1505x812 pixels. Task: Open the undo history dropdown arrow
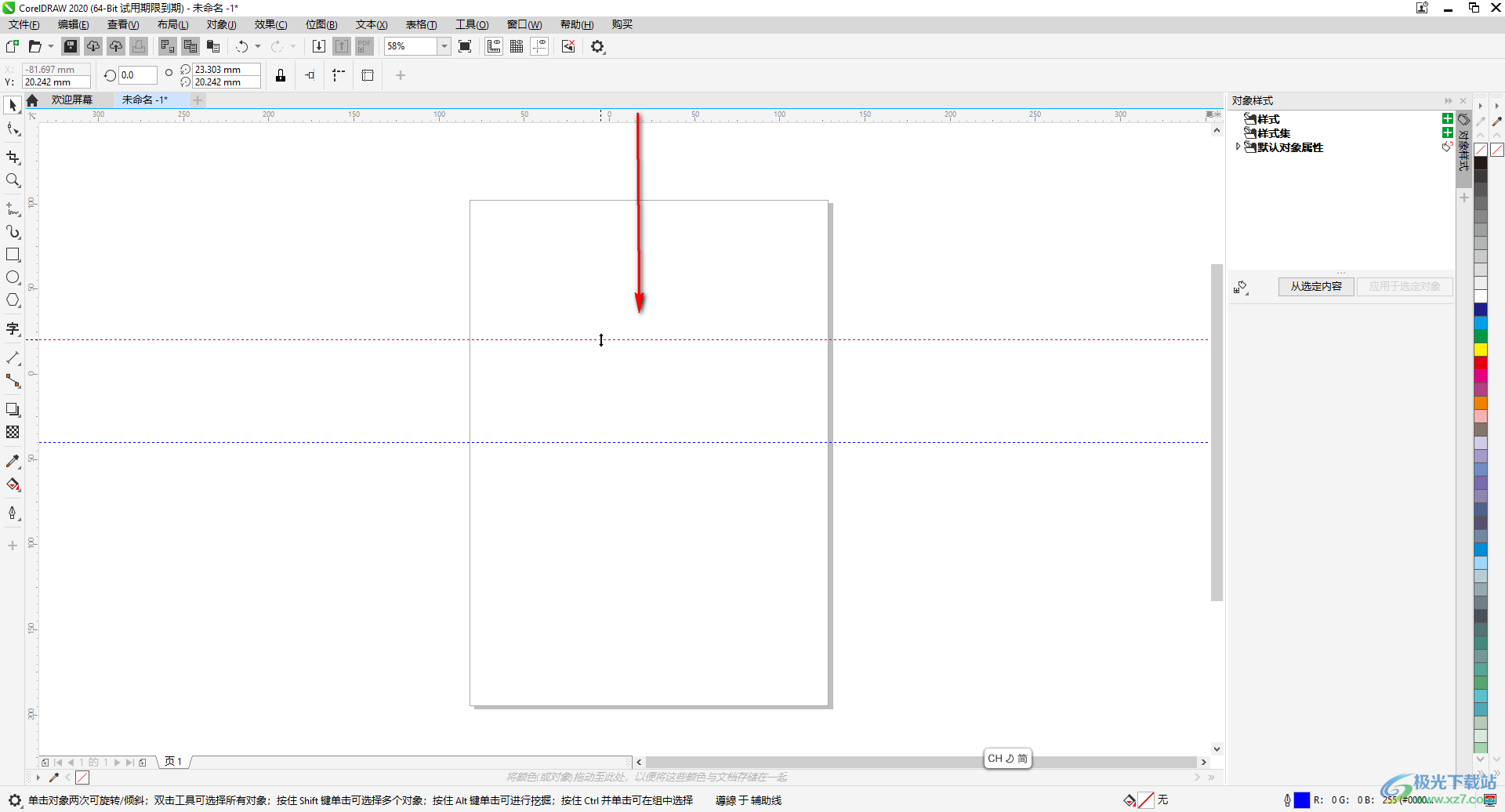point(258,46)
